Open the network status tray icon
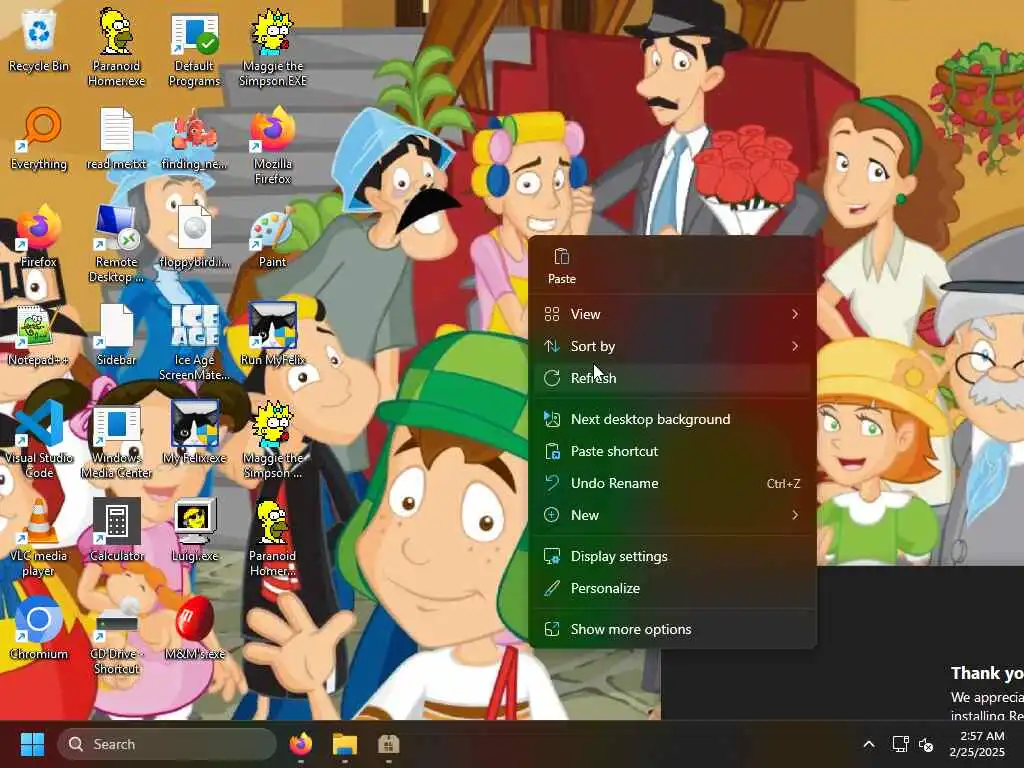This screenshot has width=1024, height=768. pyautogui.click(x=901, y=744)
